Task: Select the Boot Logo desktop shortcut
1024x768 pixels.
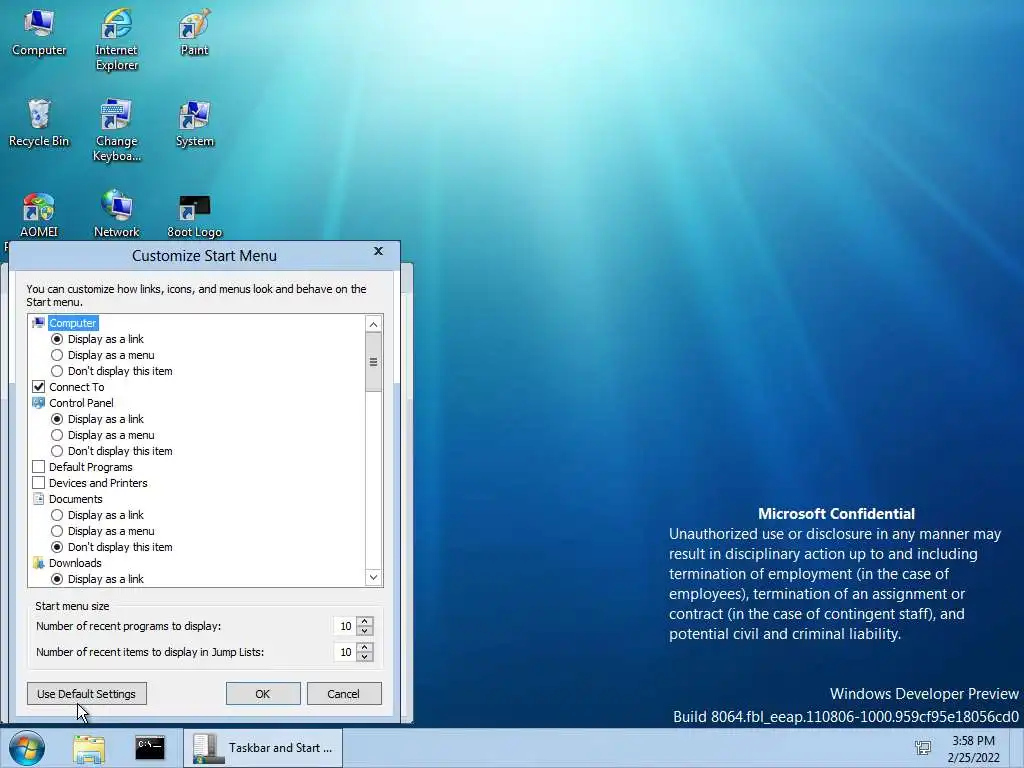Action: click(194, 216)
